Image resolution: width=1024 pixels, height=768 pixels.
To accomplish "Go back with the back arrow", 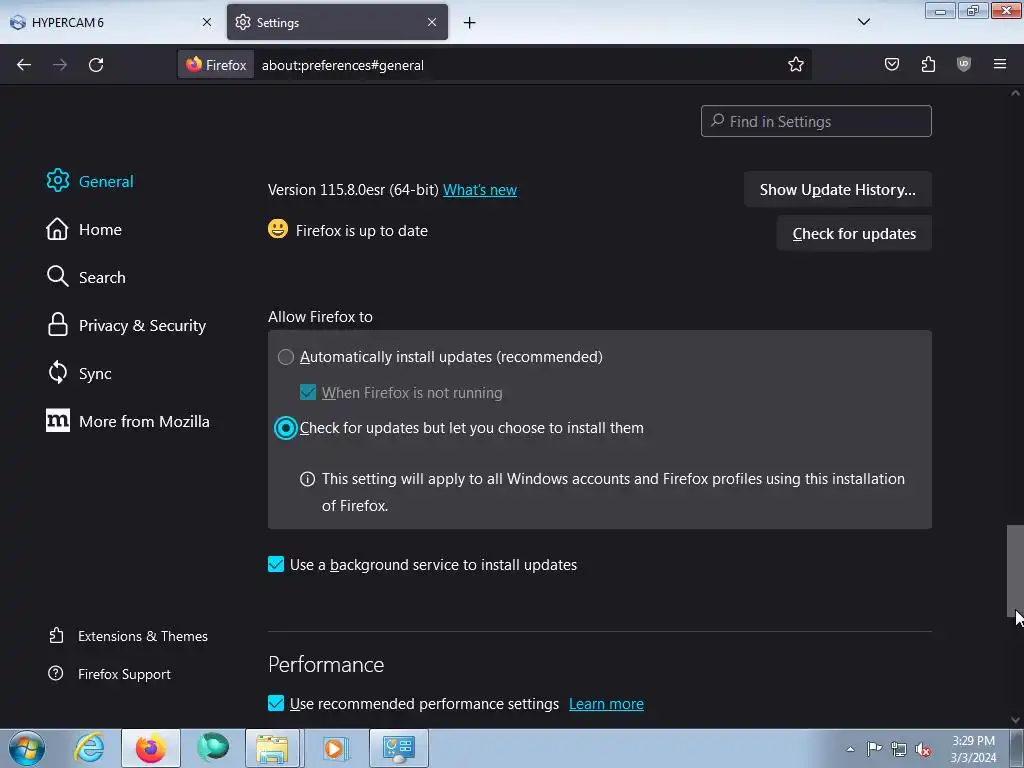I will (x=24, y=65).
